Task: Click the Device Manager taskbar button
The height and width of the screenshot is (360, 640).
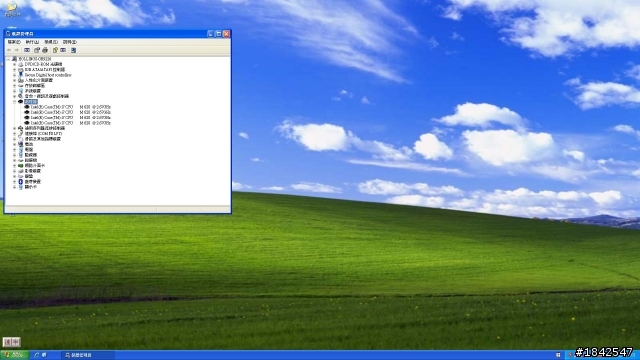Action: point(88,355)
